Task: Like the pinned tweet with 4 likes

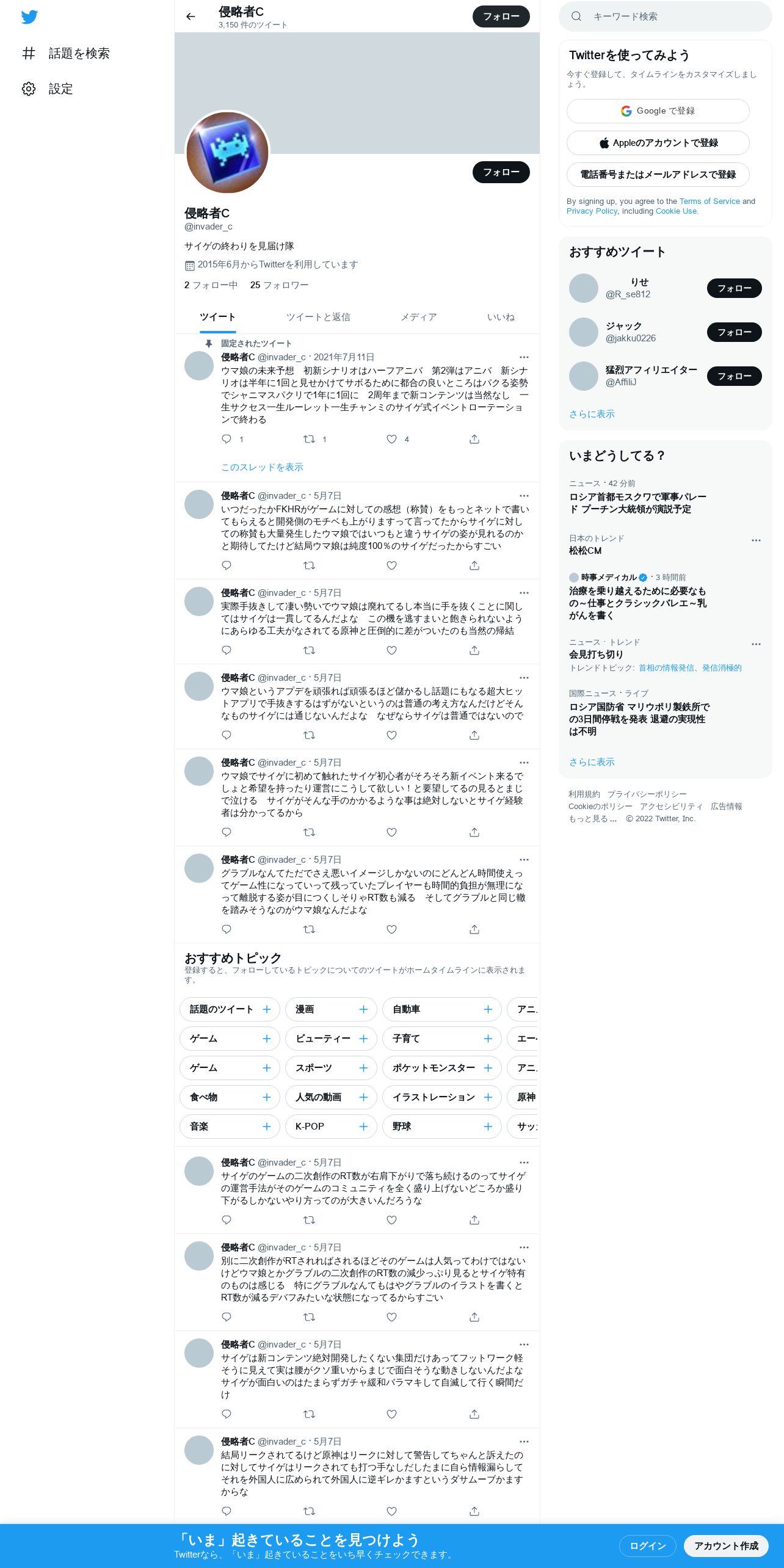Action: point(391,439)
